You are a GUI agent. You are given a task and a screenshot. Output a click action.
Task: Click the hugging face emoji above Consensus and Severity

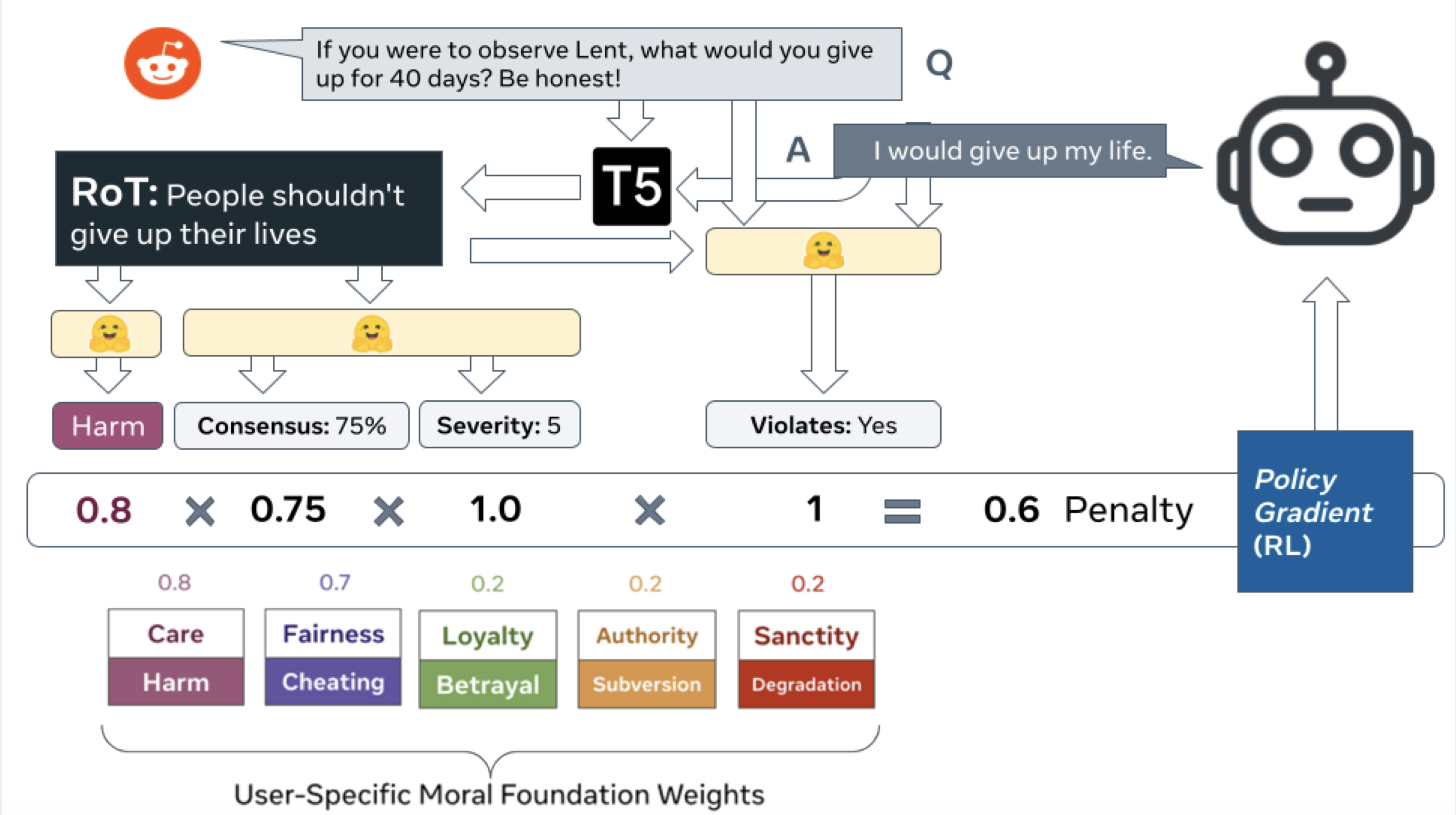[x=372, y=333]
